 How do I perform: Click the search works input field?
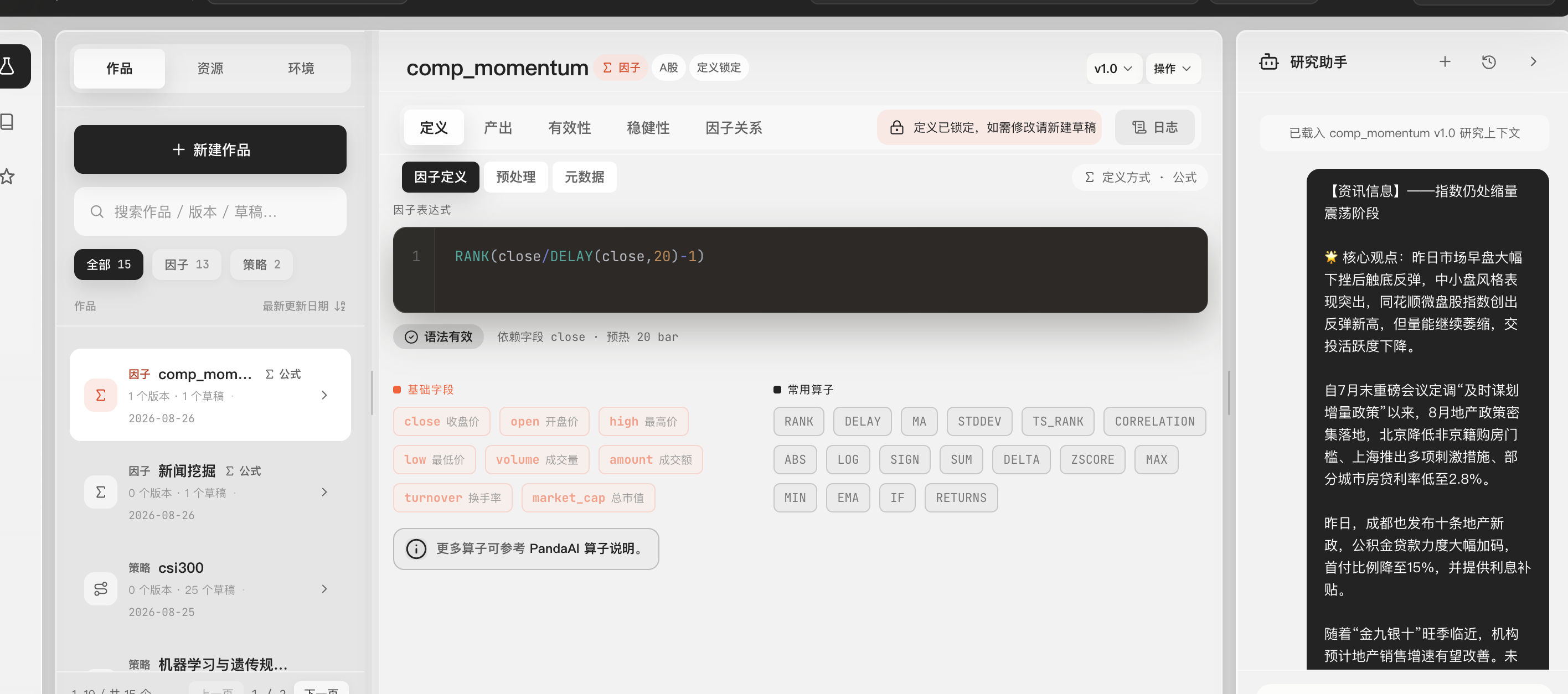pyautogui.click(x=210, y=211)
